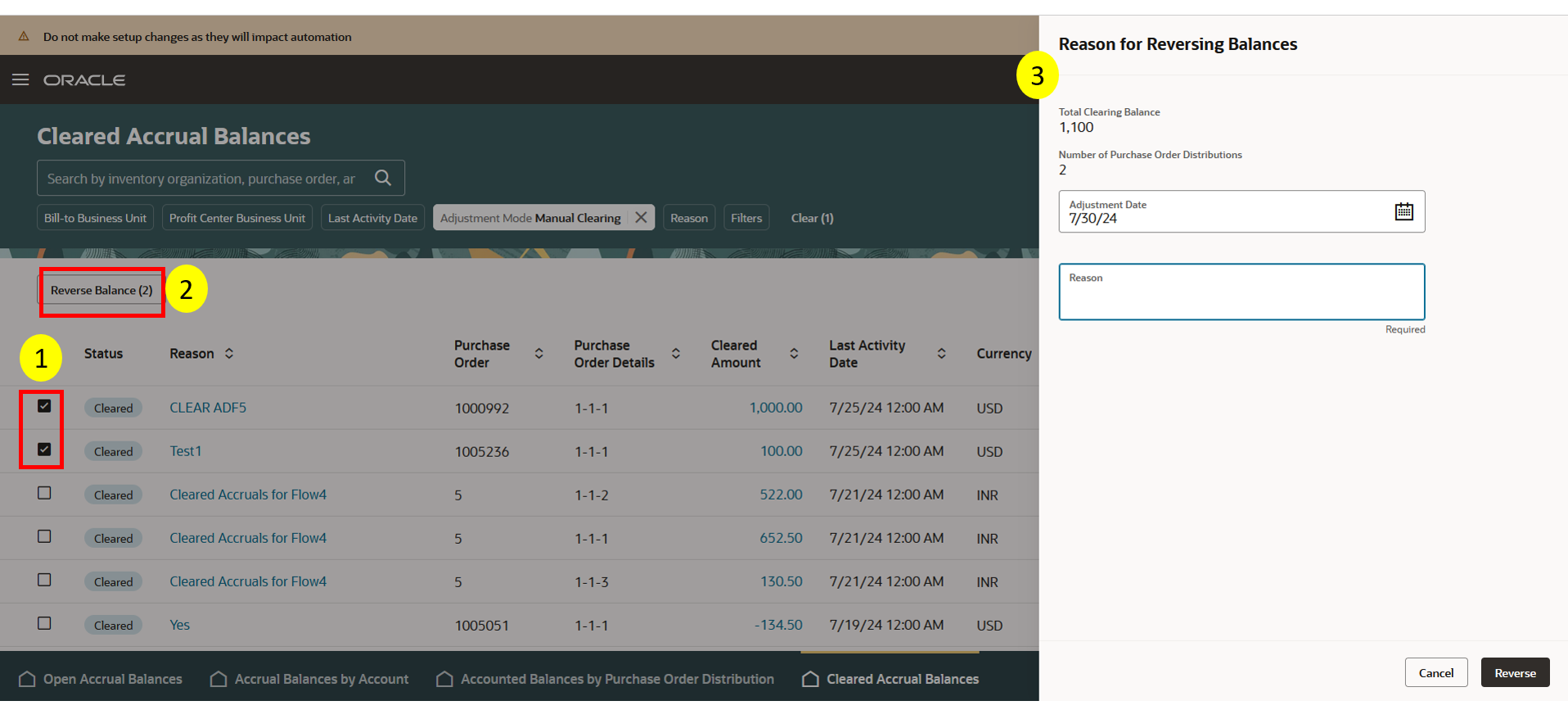Open the Profit Center Business Unit filter

(x=237, y=217)
